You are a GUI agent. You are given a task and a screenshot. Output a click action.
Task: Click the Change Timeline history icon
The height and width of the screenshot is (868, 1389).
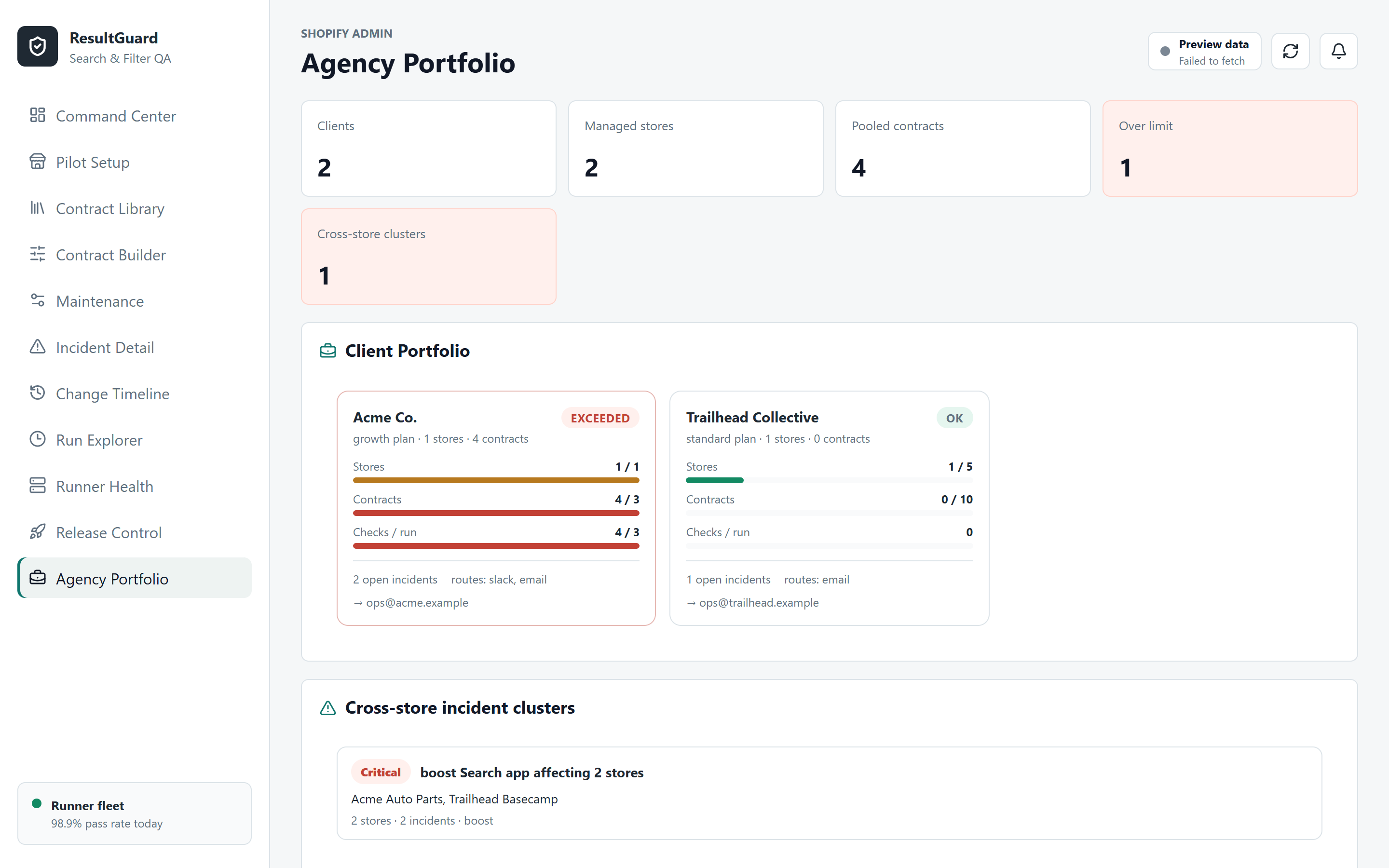pyautogui.click(x=37, y=393)
